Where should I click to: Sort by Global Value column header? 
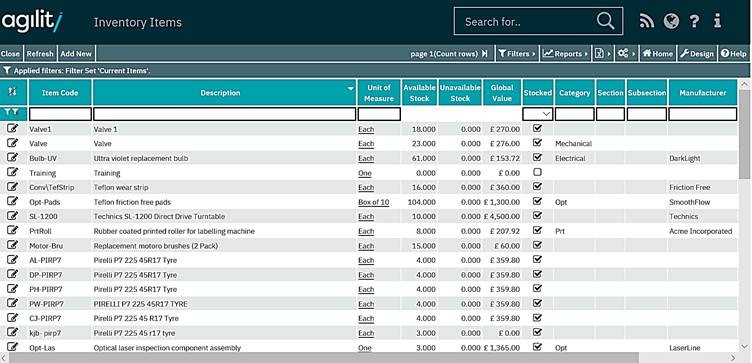[x=502, y=93]
